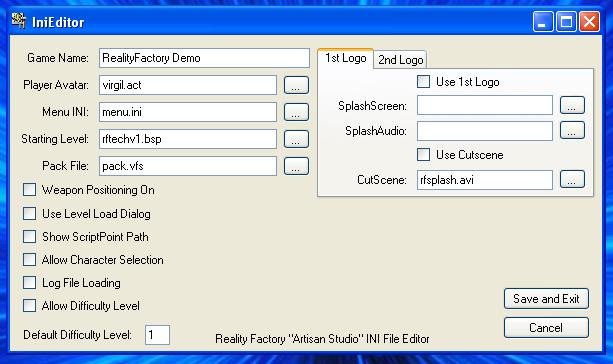Click the Pack File field pack.vfs
The width and height of the screenshot is (613, 364).
coord(188,166)
